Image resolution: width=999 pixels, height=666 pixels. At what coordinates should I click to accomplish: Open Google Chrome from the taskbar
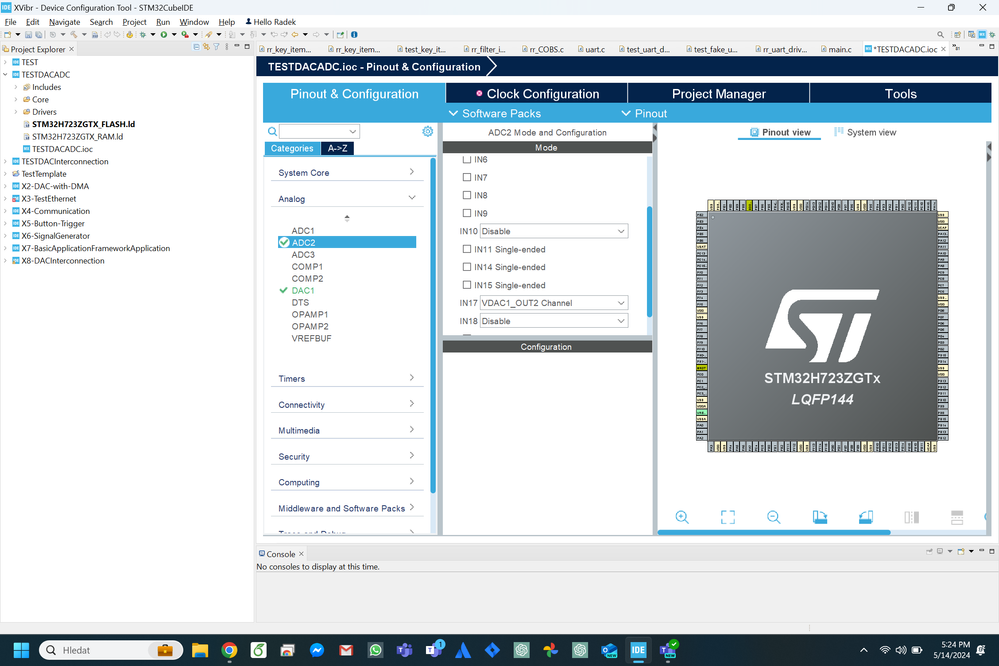coord(229,650)
